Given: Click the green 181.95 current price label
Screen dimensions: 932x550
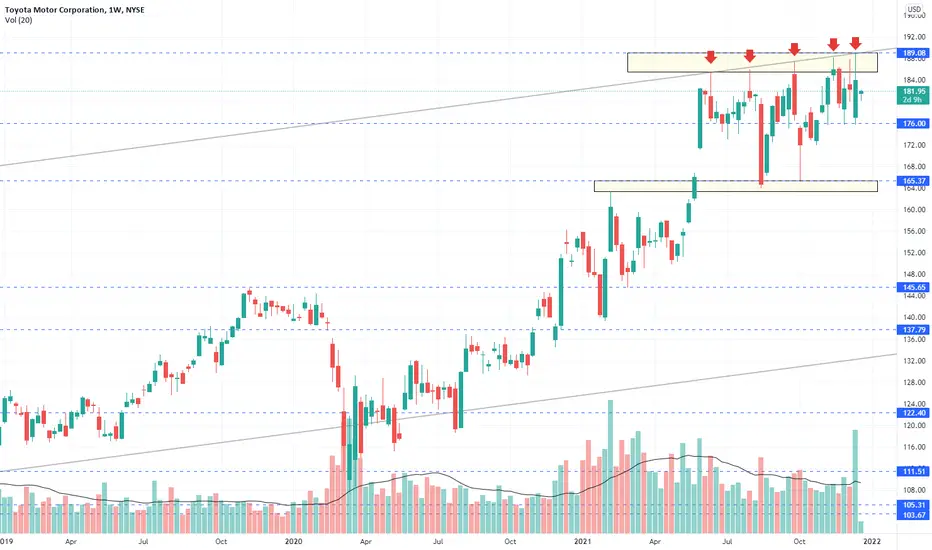Looking at the screenshot, I should [x=914, y=95].
